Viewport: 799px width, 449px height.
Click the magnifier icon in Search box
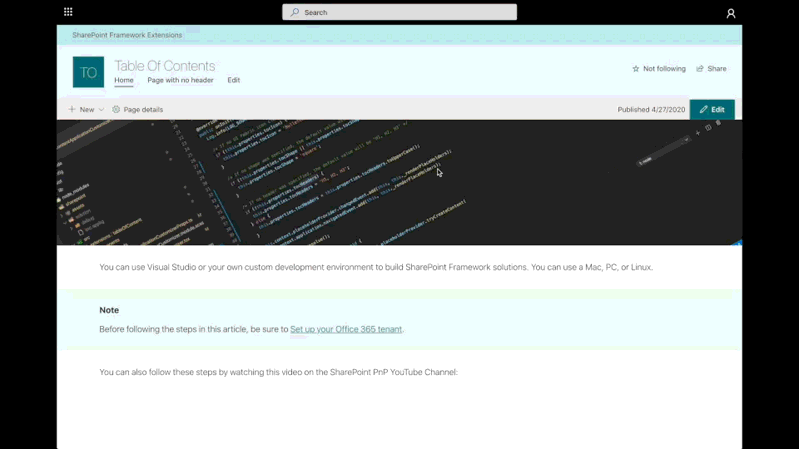[295, 12]
